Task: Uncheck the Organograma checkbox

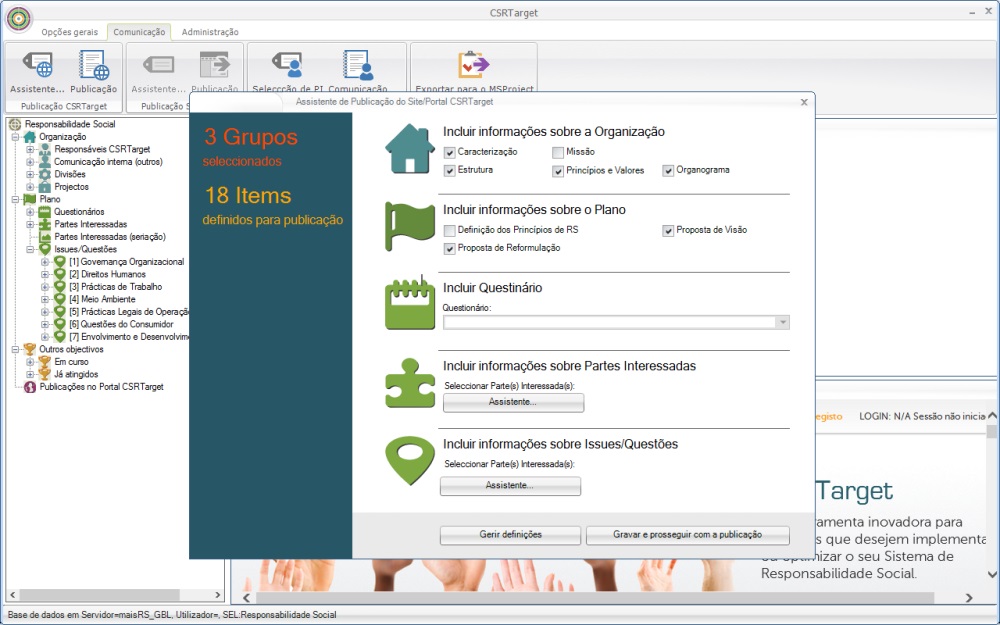Action: coord(668,171)
